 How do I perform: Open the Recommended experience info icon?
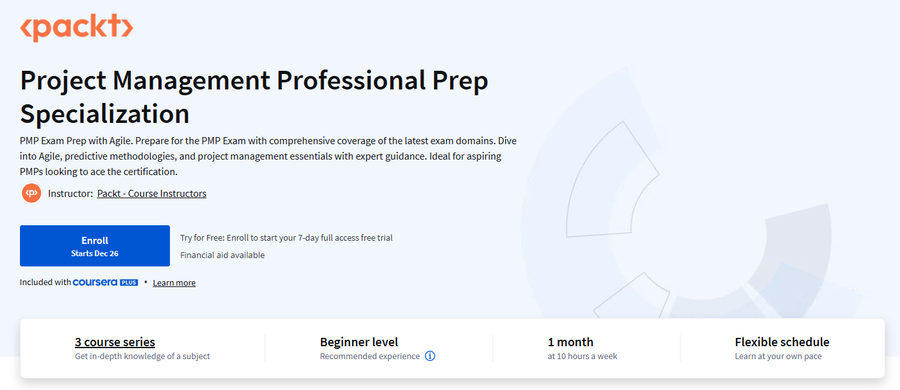[430, 356]
